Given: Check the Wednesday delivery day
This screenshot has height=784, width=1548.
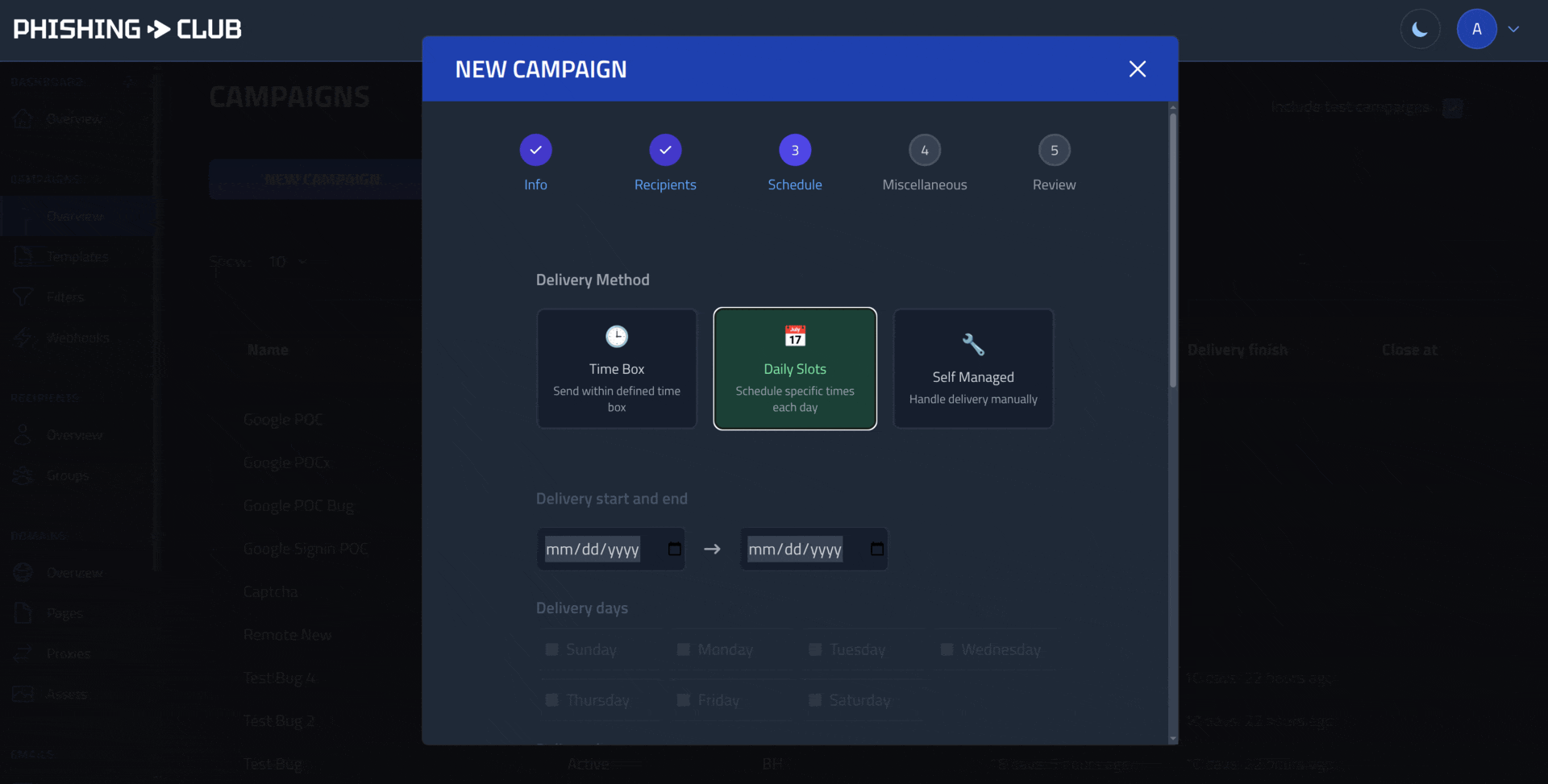Looking at the screenshot, I should coord(947,649).
